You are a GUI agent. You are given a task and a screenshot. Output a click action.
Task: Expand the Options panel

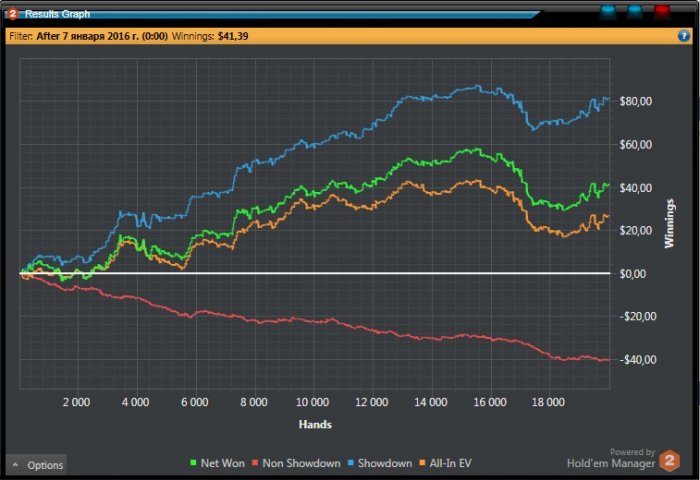[x=37, y=465]
